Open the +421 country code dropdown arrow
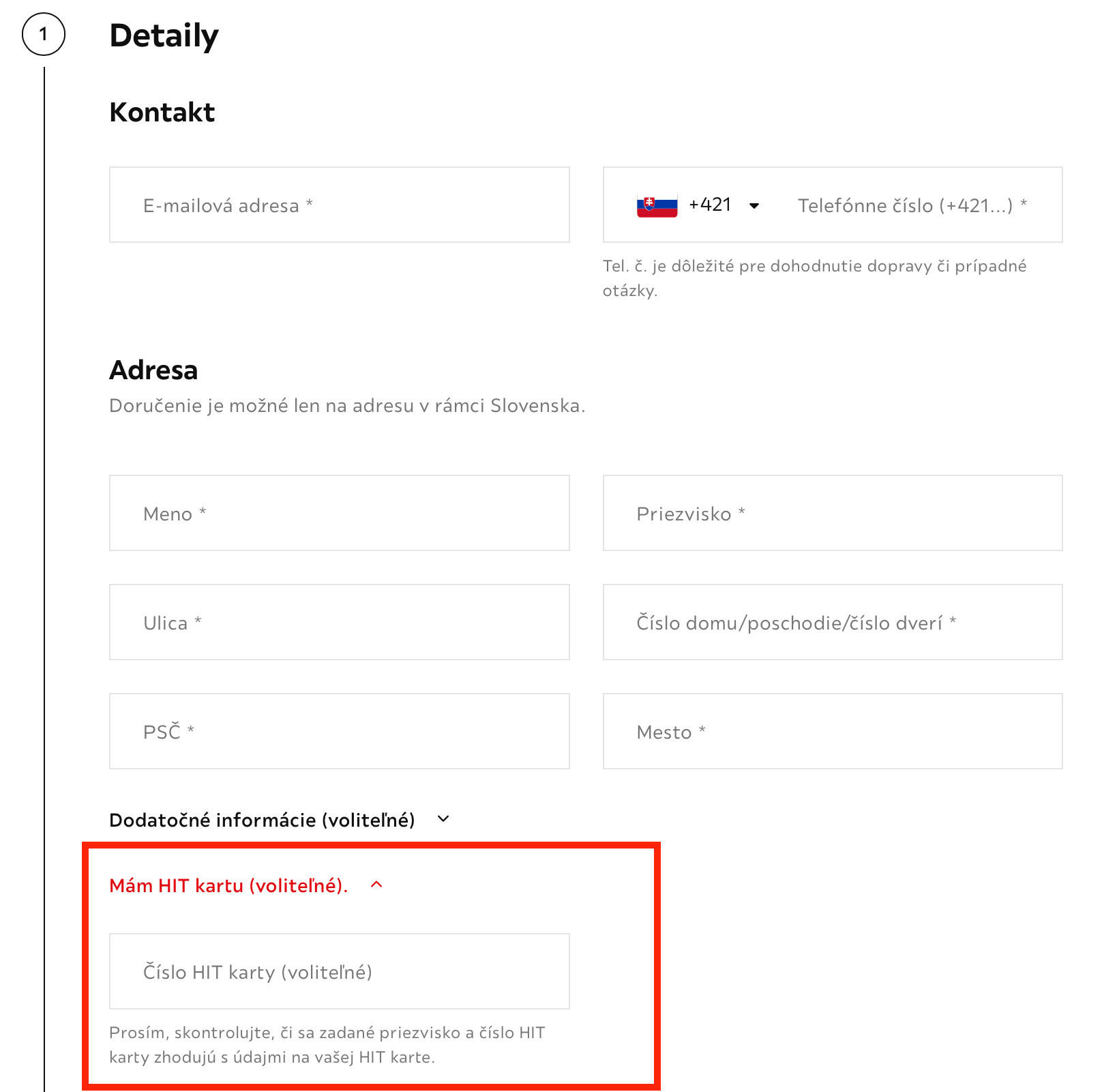1117x1092 pixels. tap(754, 206)
